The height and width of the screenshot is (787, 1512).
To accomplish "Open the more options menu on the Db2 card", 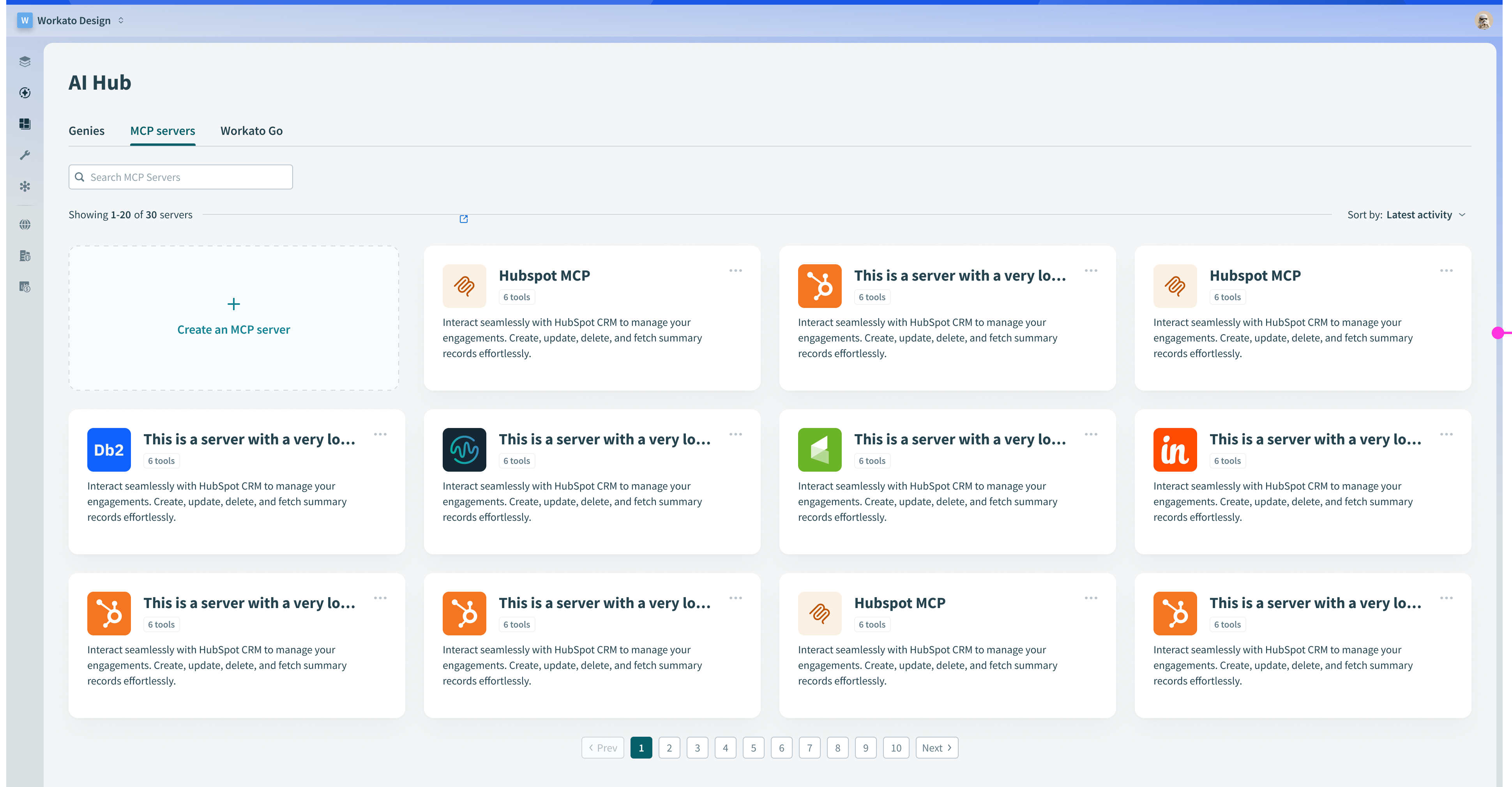I will pyautogui.click(x=380, y=435).
